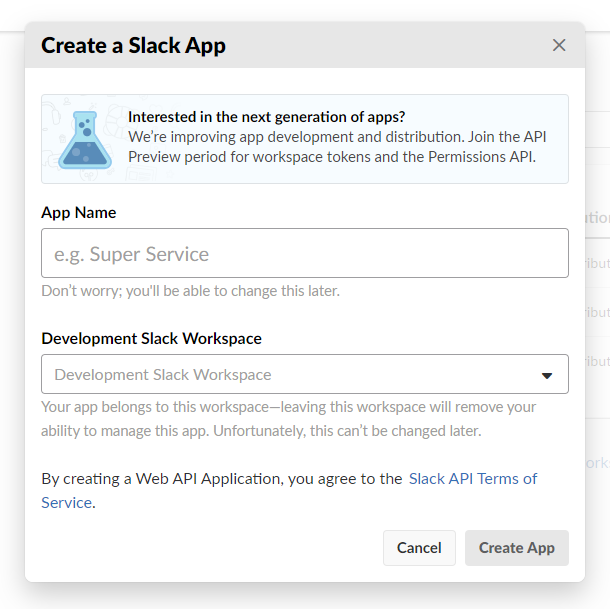Click the "By creating a Web API Application" text
Image resolution: width=610 pixels, height=609 pixels.
click(221, 479)
